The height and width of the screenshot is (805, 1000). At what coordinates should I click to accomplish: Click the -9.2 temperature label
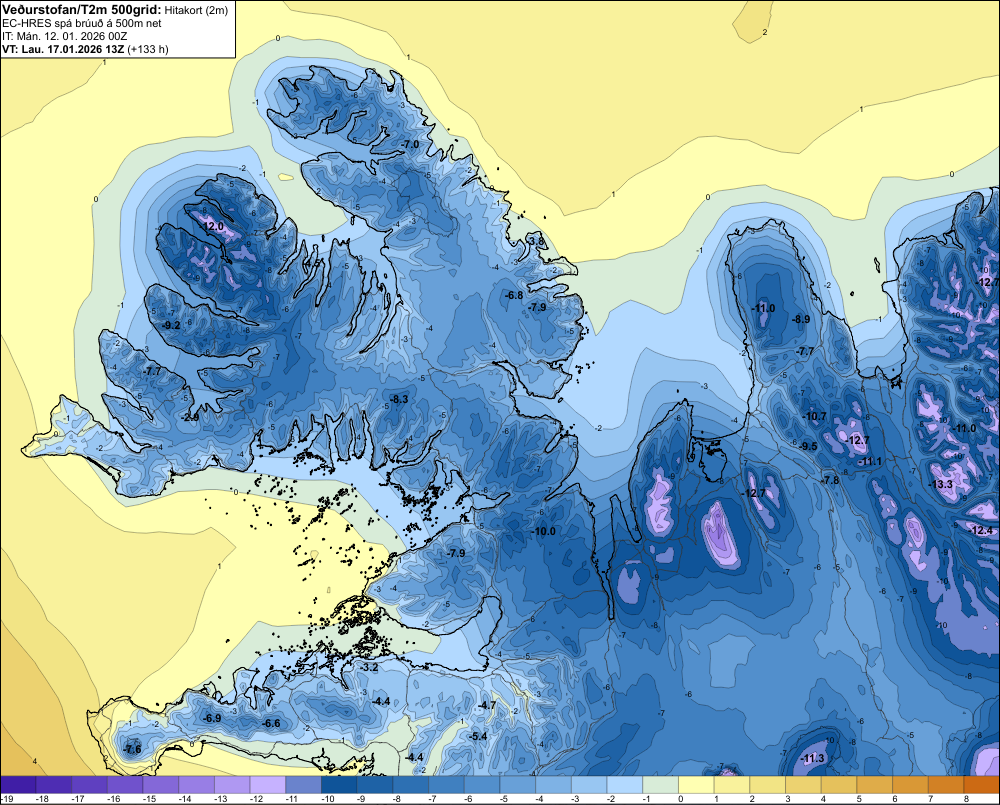170,325
